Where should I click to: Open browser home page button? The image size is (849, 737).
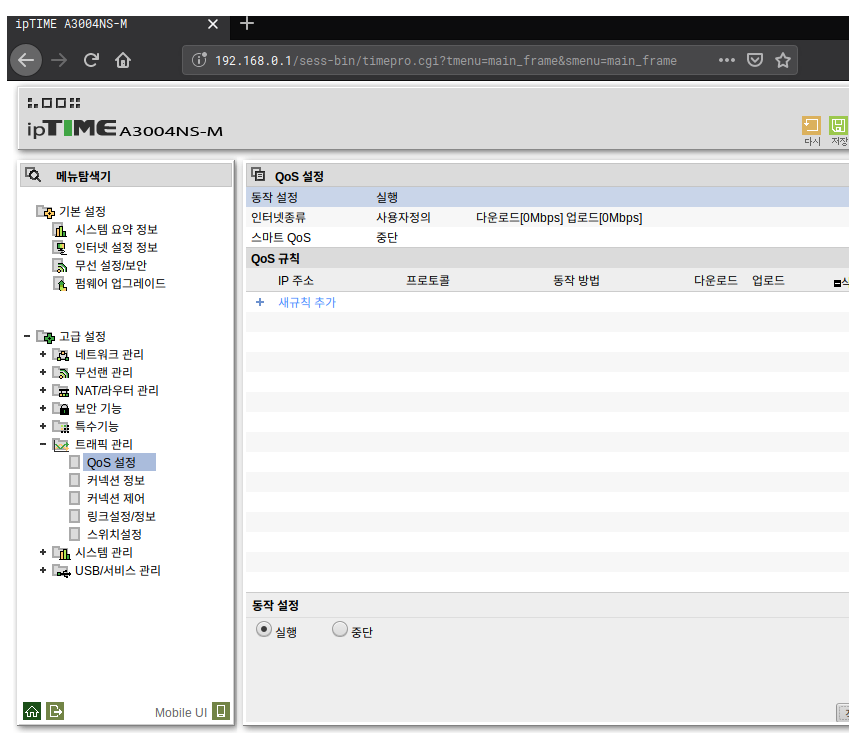pyautogui.click(x=123, y=60)
